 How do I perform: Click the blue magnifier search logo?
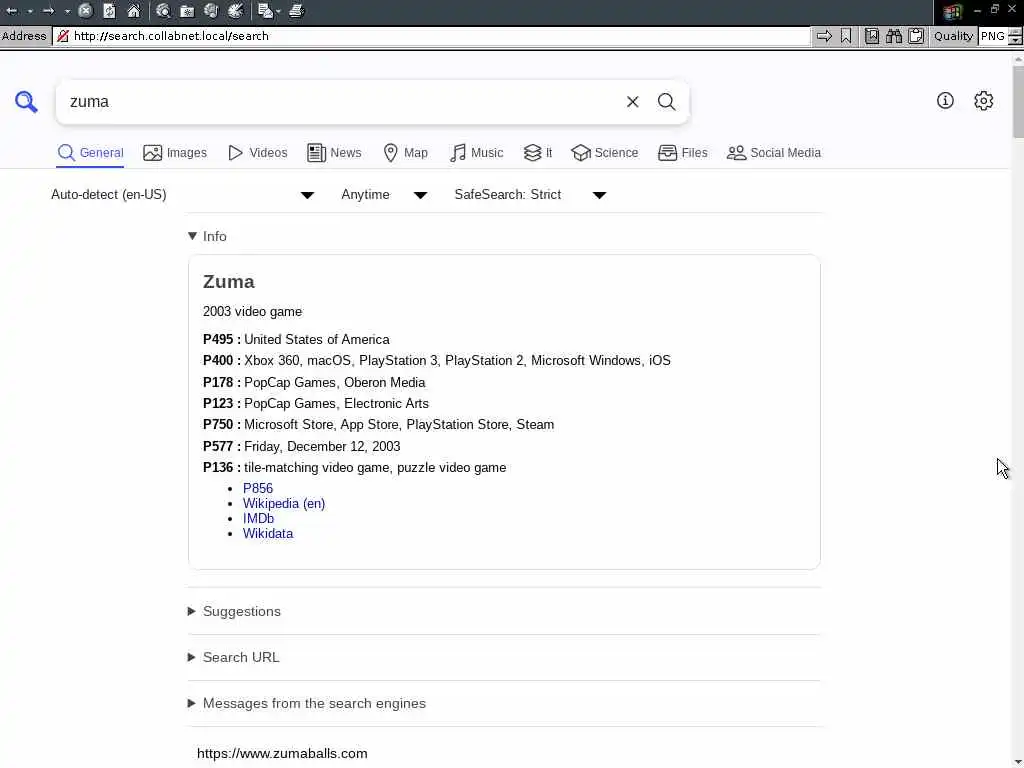pos(26,101)
